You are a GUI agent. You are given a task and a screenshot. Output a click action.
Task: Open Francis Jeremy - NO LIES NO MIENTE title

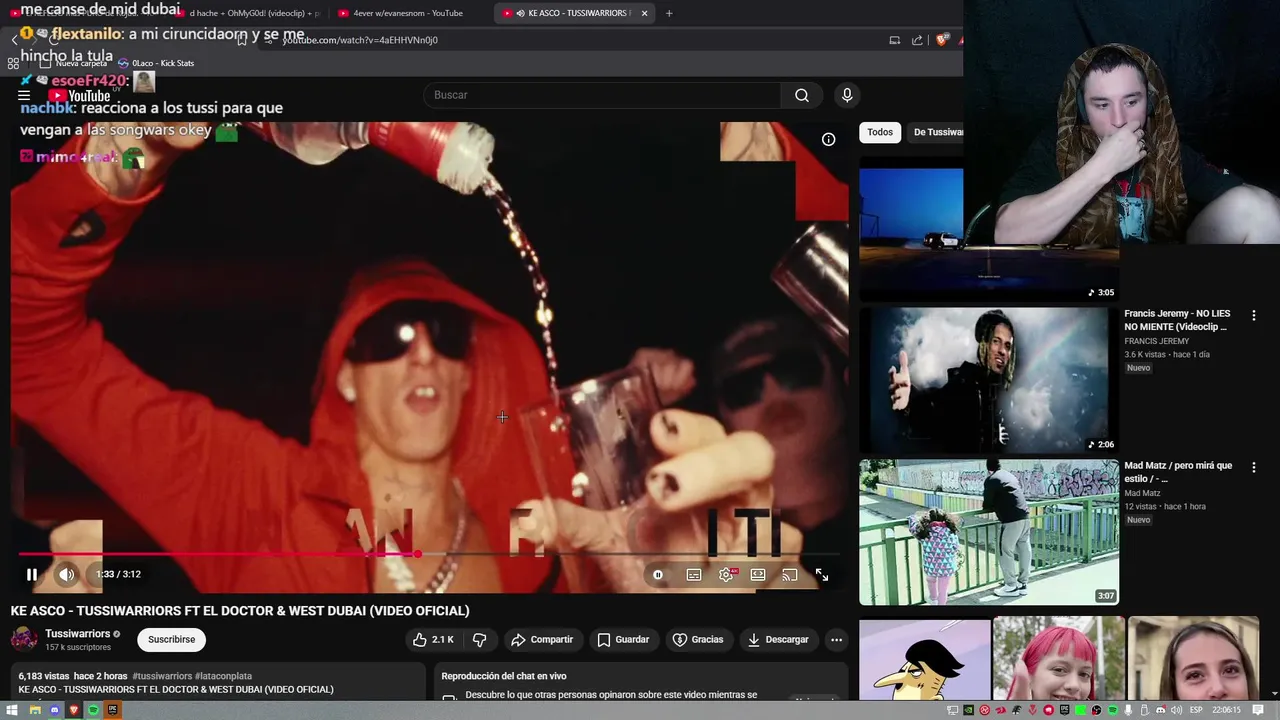click(1177, 320)
